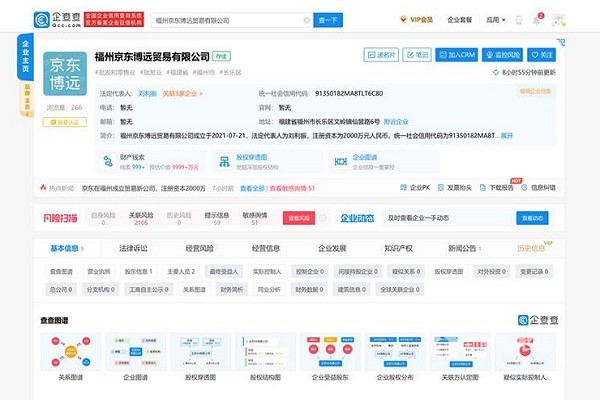Open the 历史信息 VIP tab

coord(534,248)
